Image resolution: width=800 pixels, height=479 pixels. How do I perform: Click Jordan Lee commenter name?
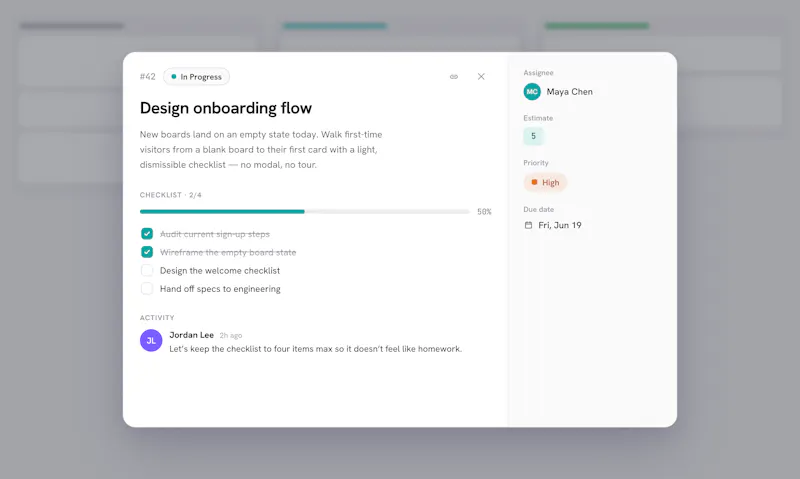[191, 335]
